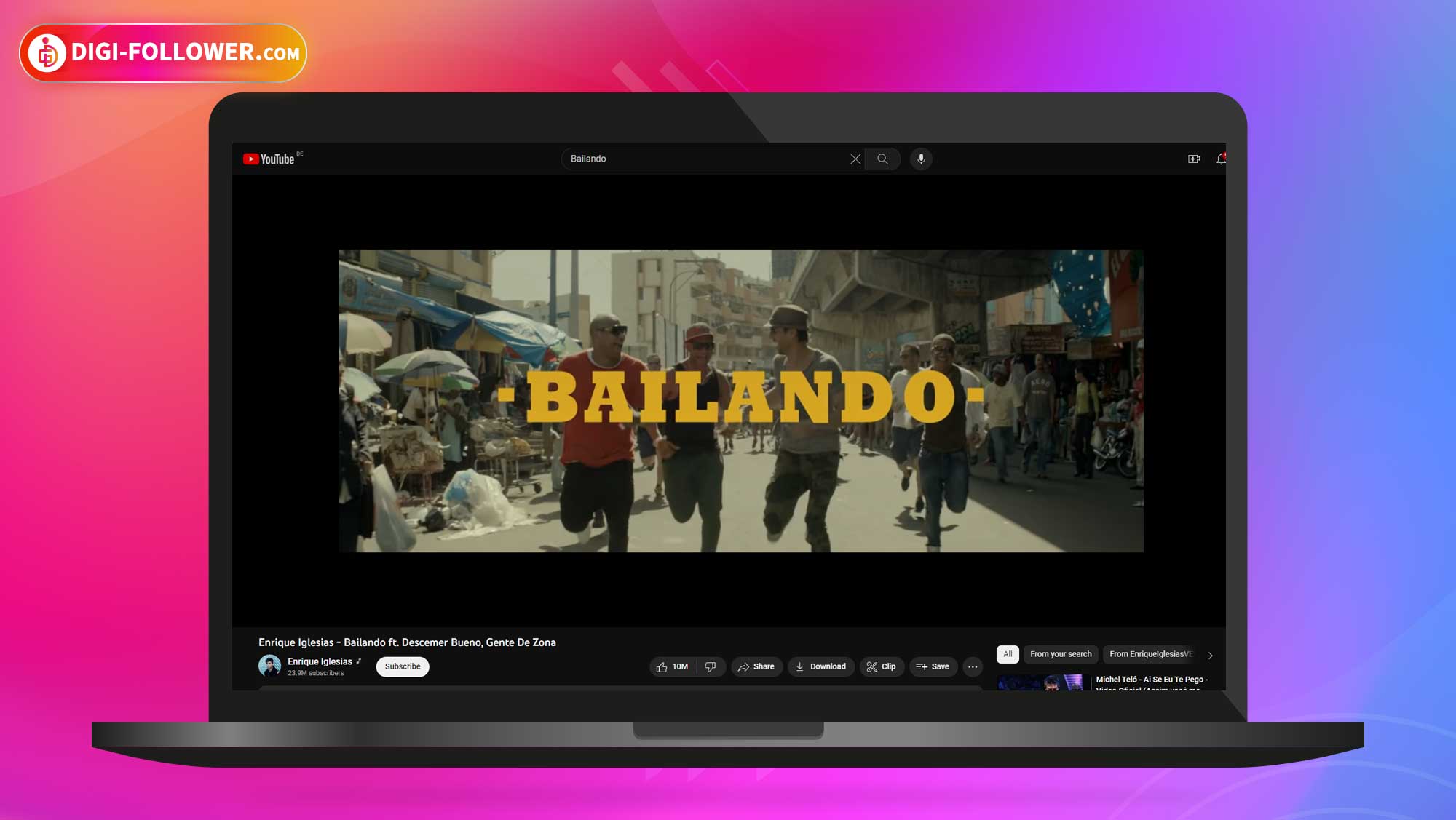
Task: Open the create video icon
Action: (1194, 159)
